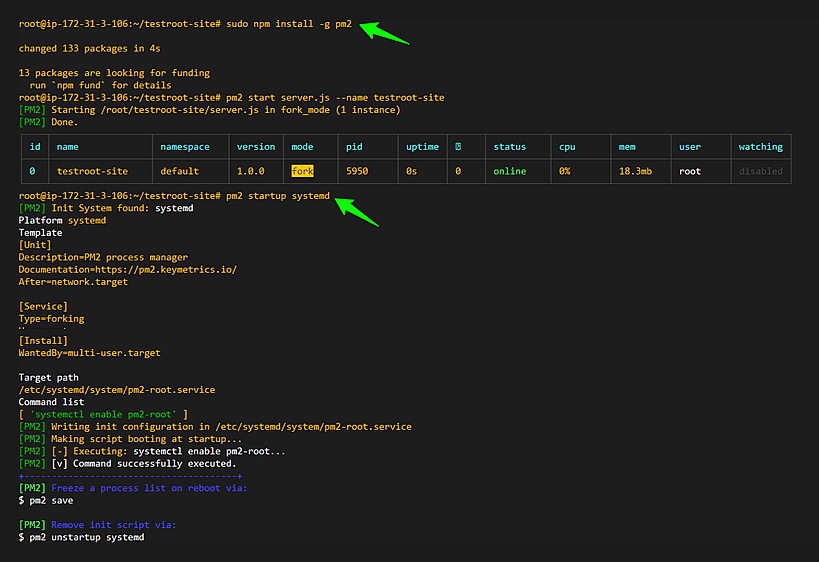This screenshot has width=819, height=562.
Task: Click the version cell 1.0.0
Action: [x=256, y=171]
